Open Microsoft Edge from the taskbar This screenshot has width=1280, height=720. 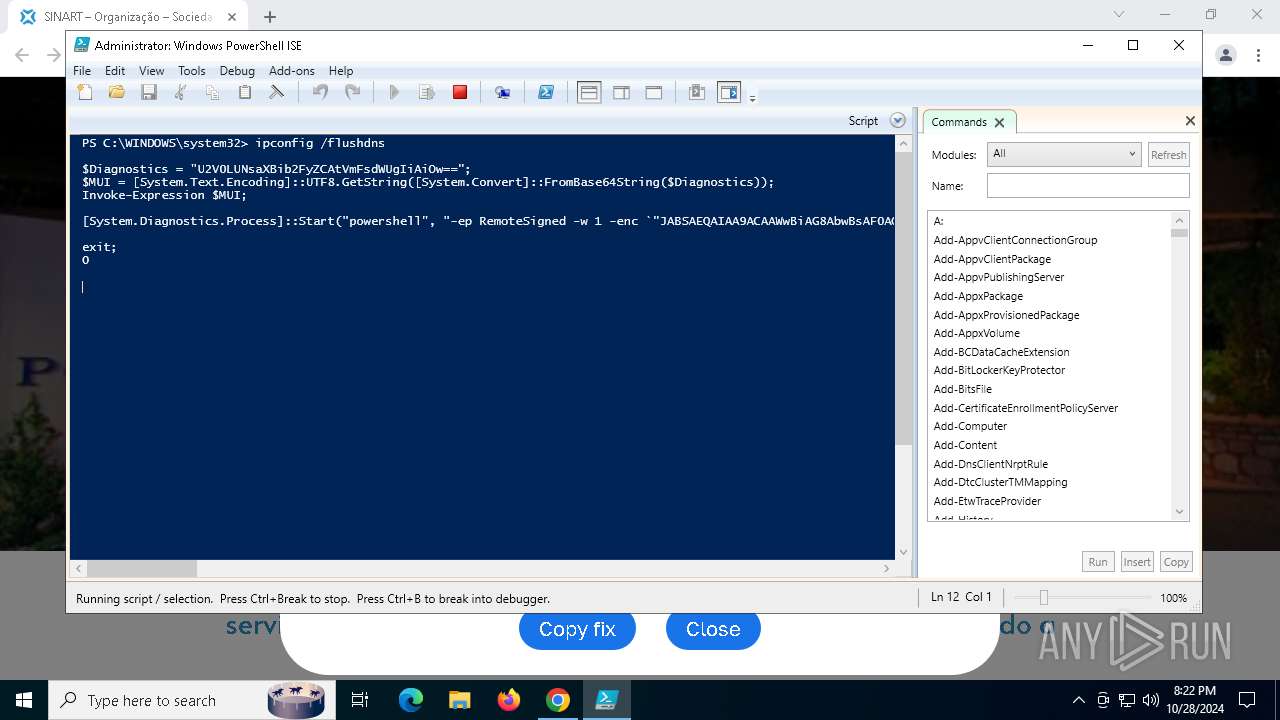click(411, 700)
